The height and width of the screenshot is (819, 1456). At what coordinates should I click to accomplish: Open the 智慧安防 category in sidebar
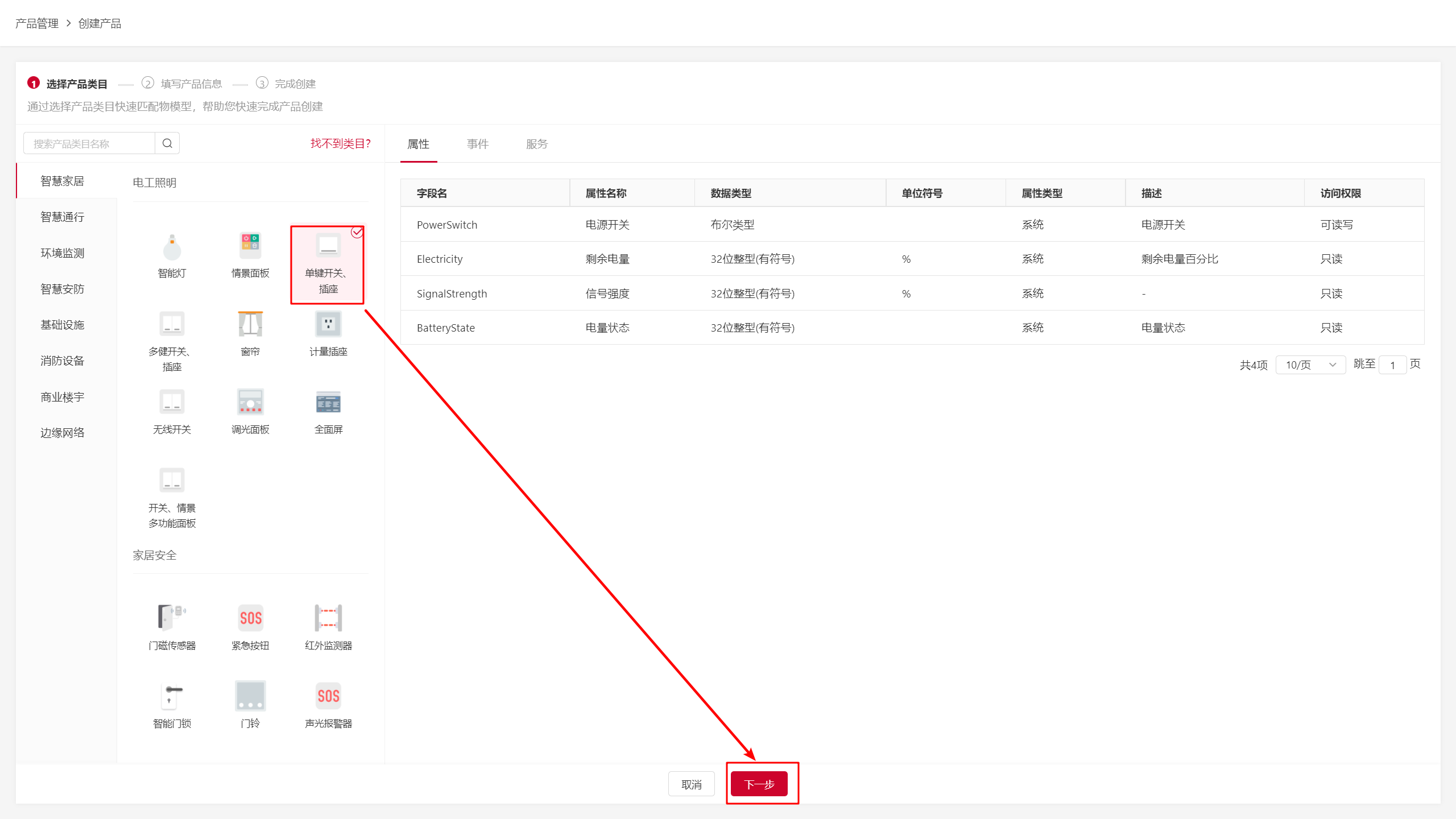[x=63, y=289]
